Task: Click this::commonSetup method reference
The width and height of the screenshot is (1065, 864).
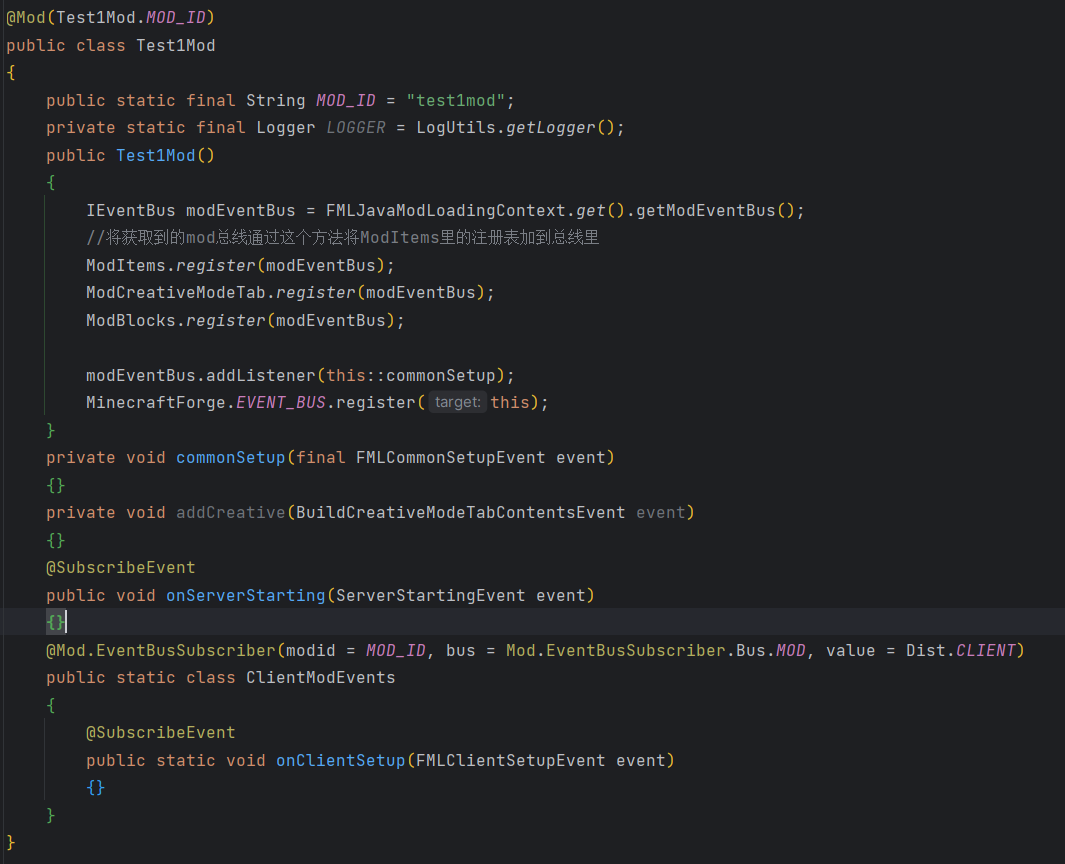Action: coord(411,376)
